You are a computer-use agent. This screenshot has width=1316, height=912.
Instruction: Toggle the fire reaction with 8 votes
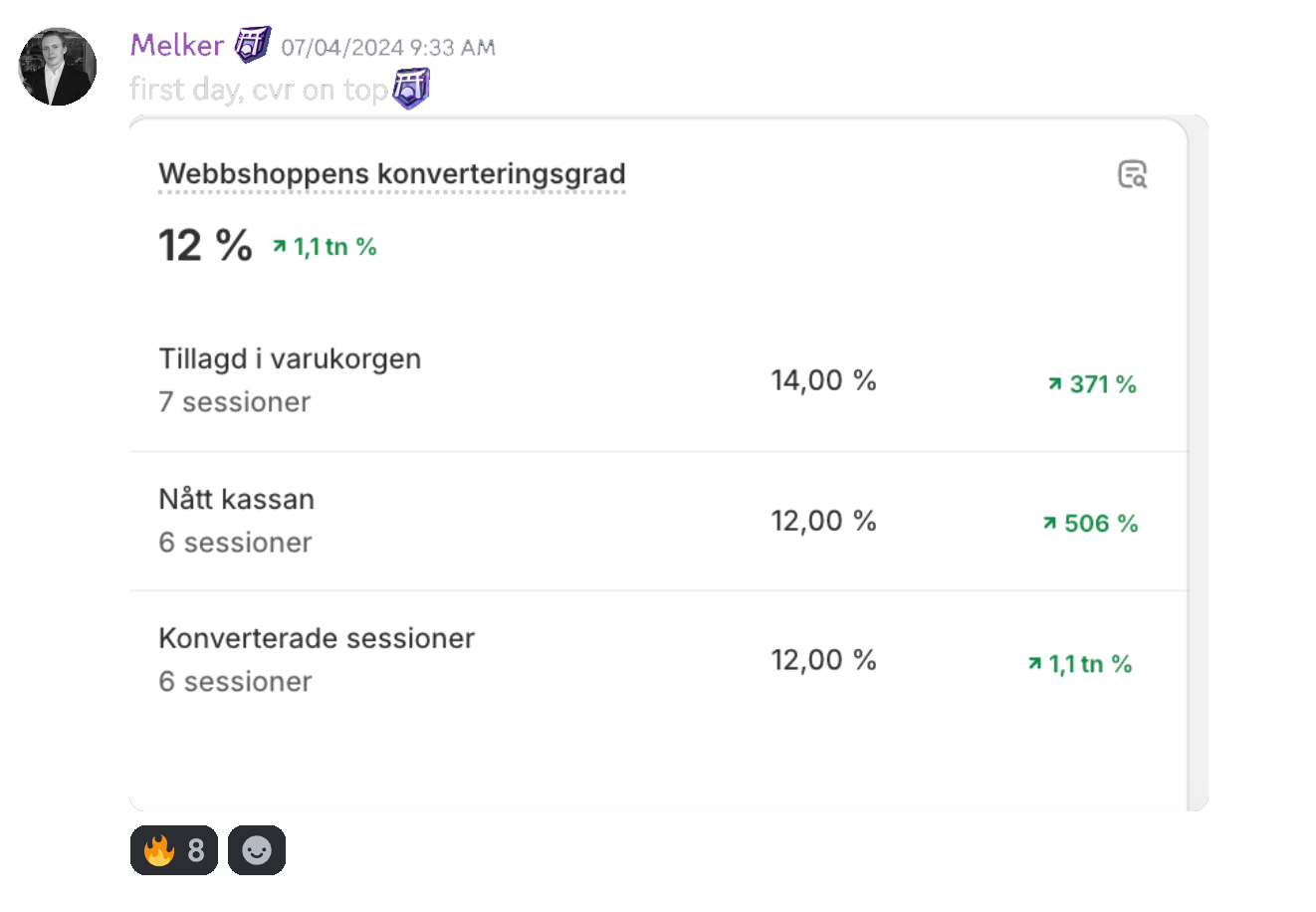click(174, 850)
